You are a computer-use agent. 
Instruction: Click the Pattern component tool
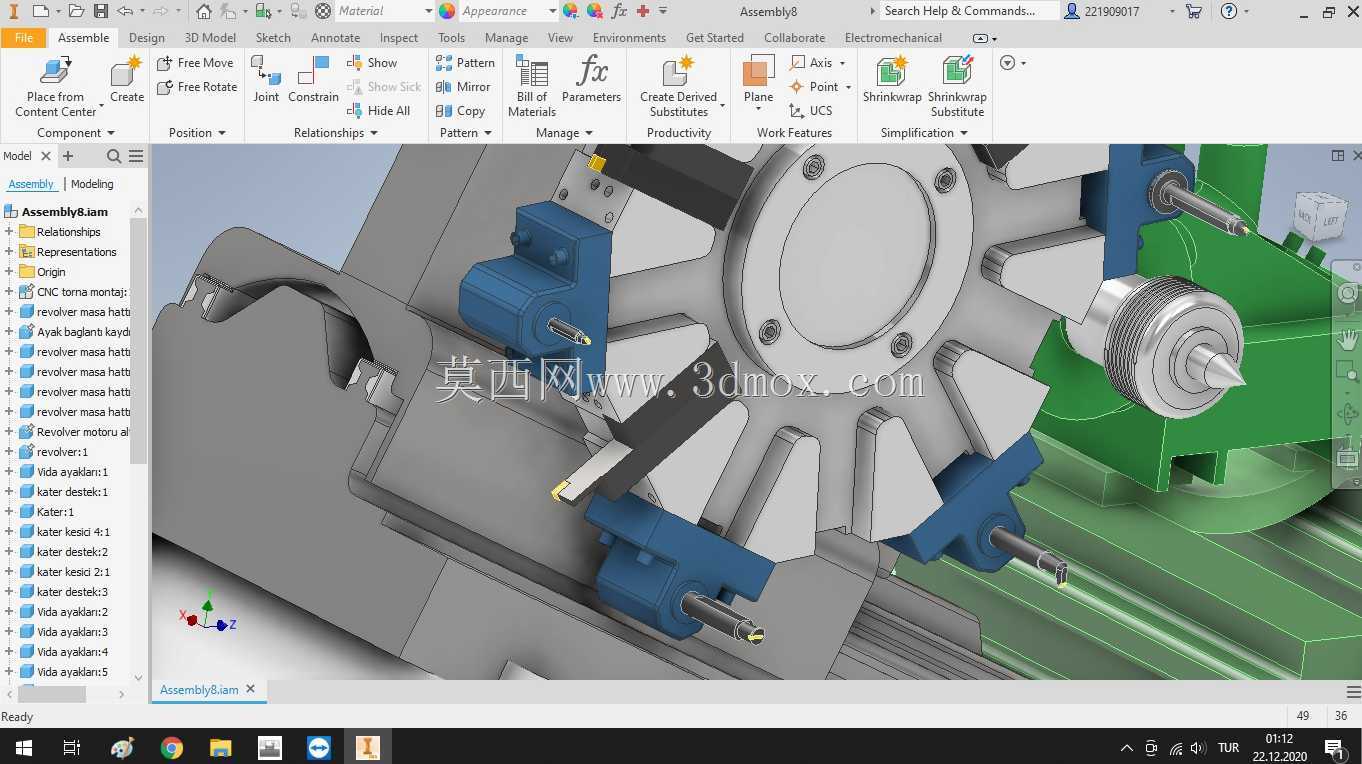[465, 62]
